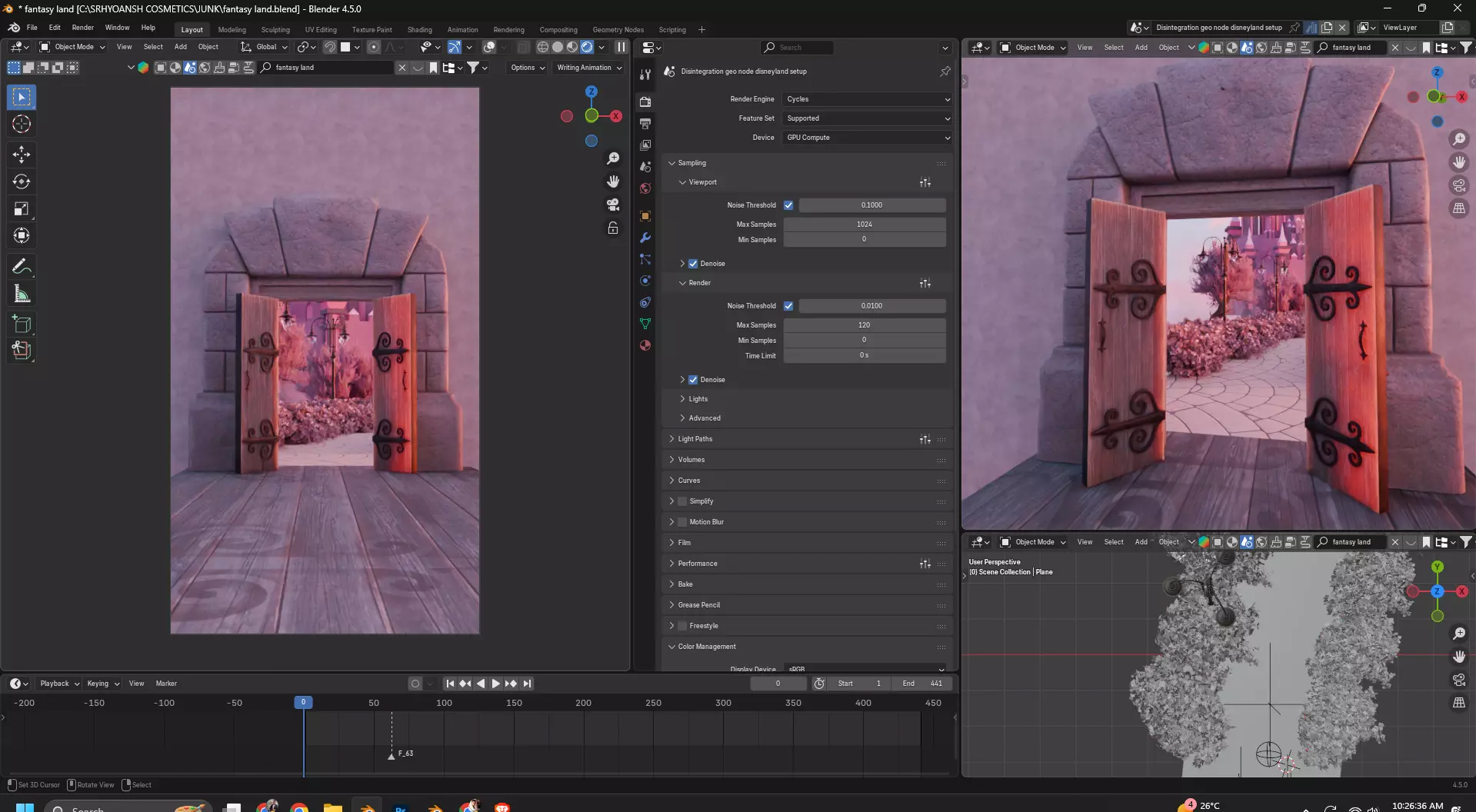Click the properties editor search field
The image size is (1476, 812).
(x=797, y=48)
